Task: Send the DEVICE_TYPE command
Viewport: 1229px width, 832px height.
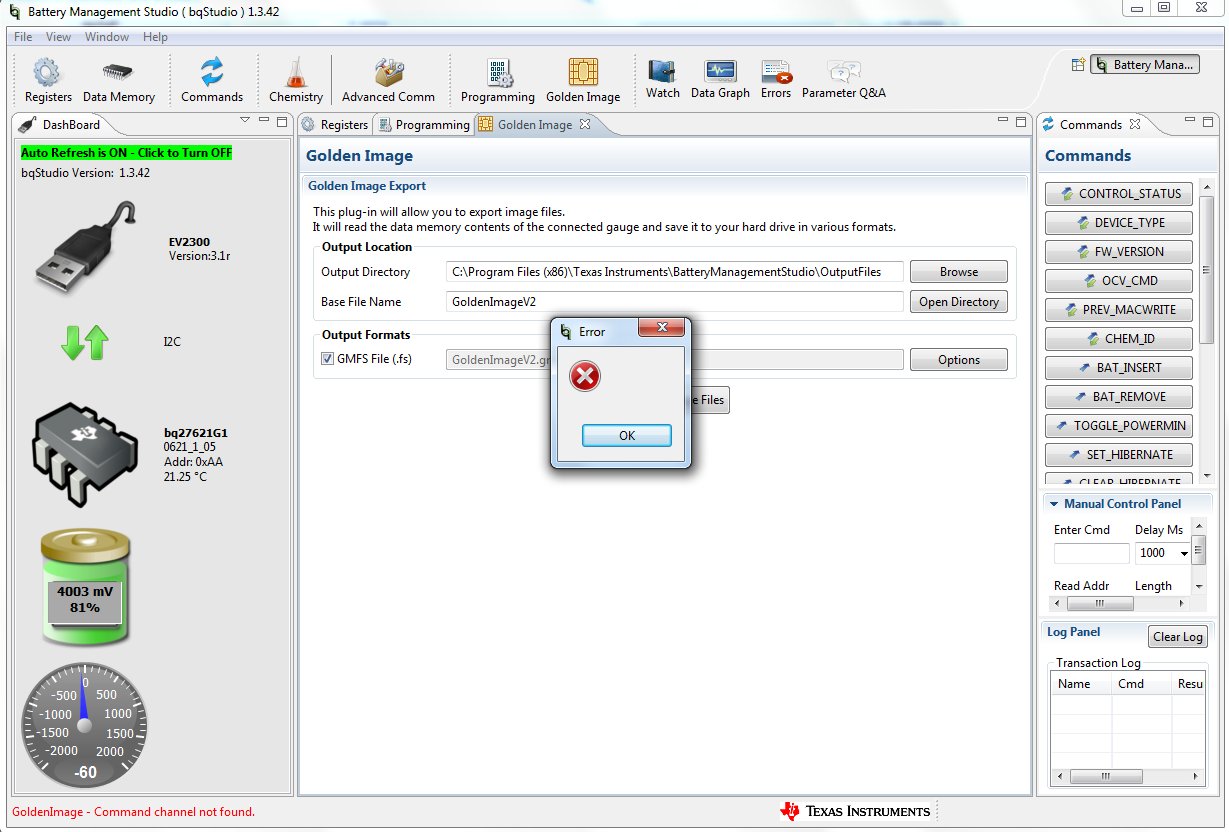Action: pos(1119,223)
